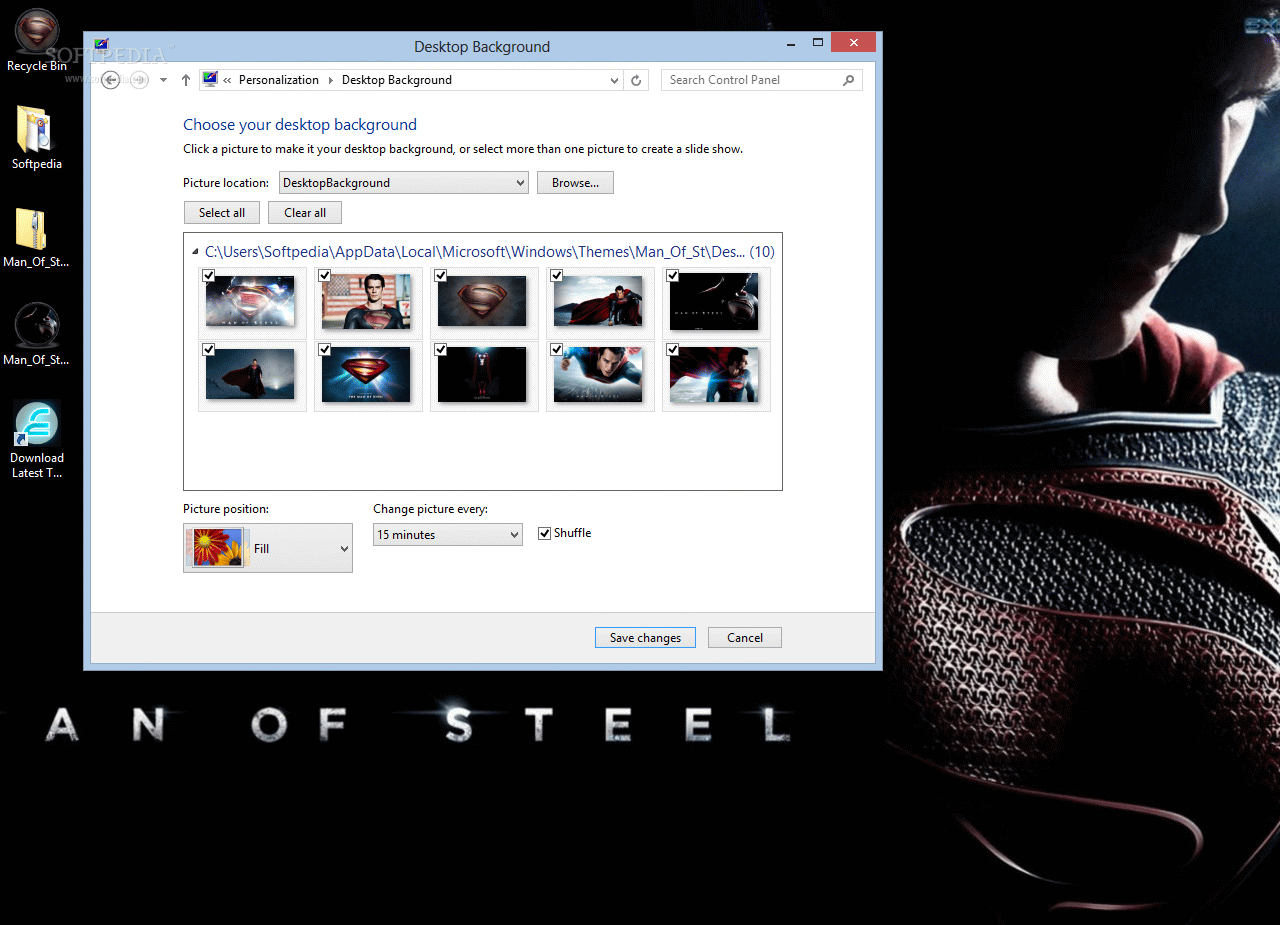The height and width of the screenshot is (925, 1280).
Task: Uncheck the Superman logo clouds wallpaper checkbox
Action: (209, 275)
